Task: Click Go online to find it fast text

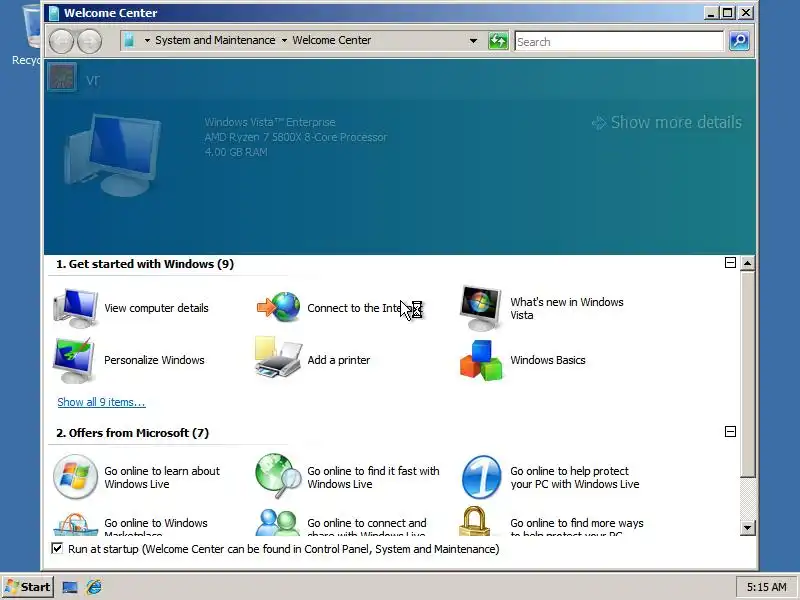Action: pos(373,478)
